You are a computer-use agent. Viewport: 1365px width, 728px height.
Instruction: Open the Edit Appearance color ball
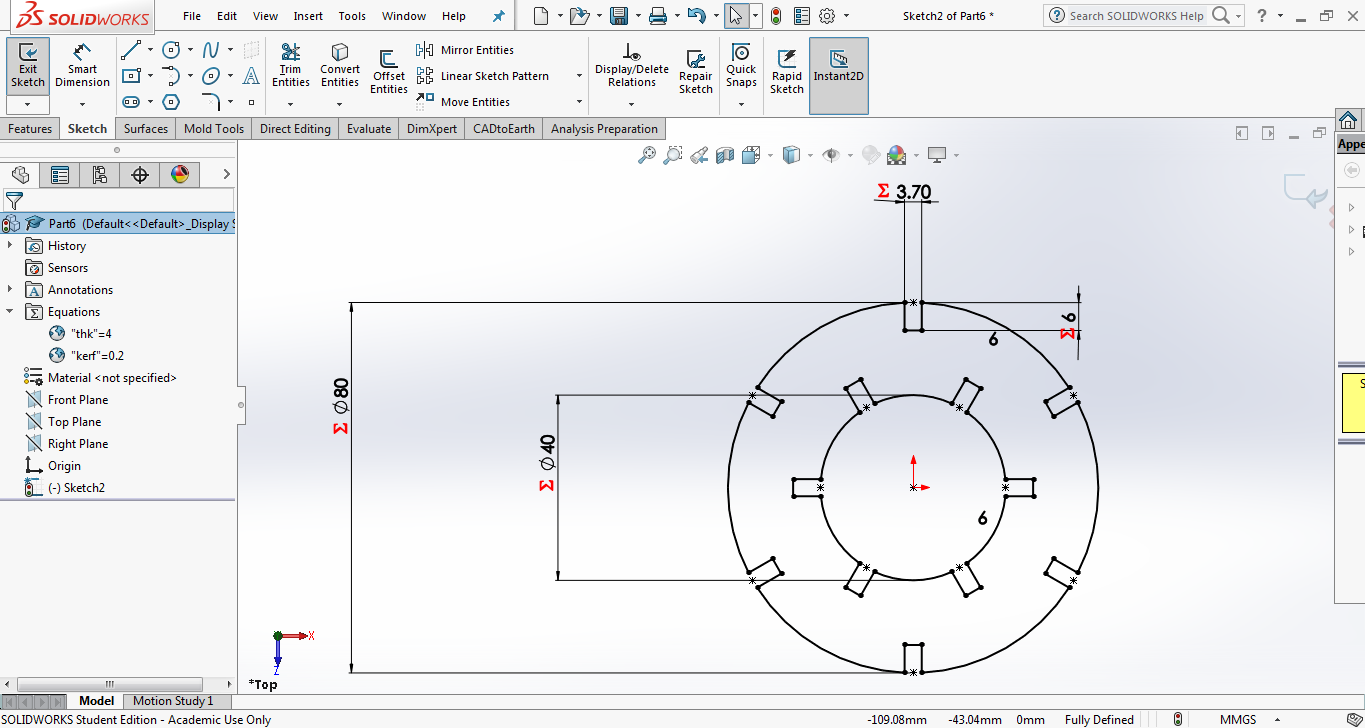pos(897,155)
